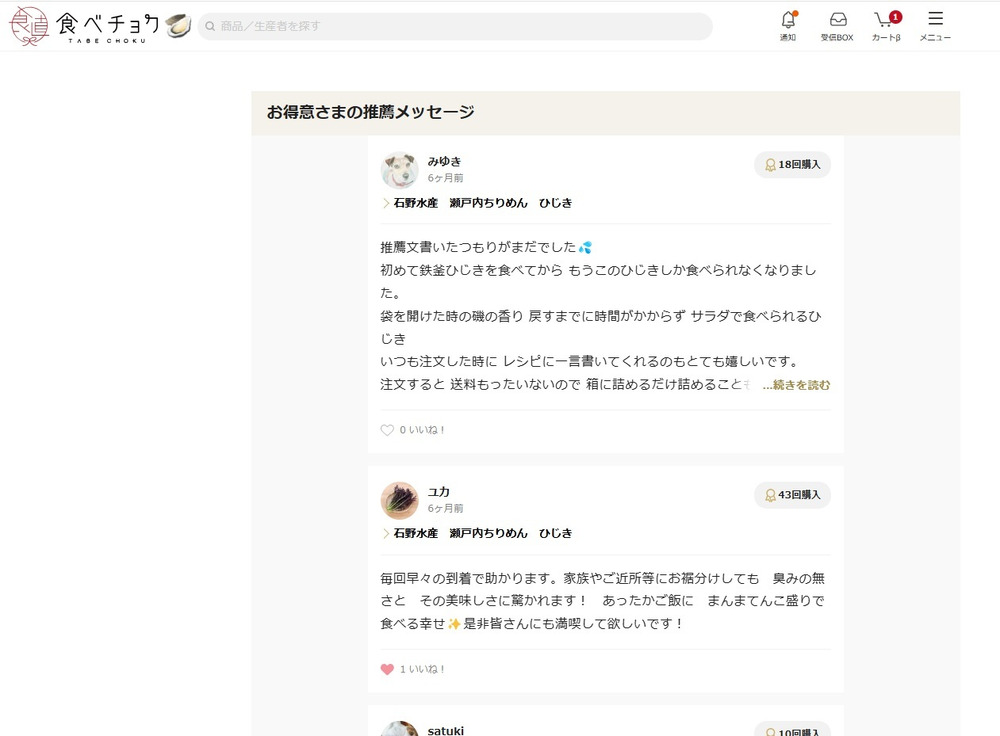Image resolution: width=1000 pixels, height=736 pixels.
Task: Unlike ユカ's review with pink heart
Action: point(387,669)
